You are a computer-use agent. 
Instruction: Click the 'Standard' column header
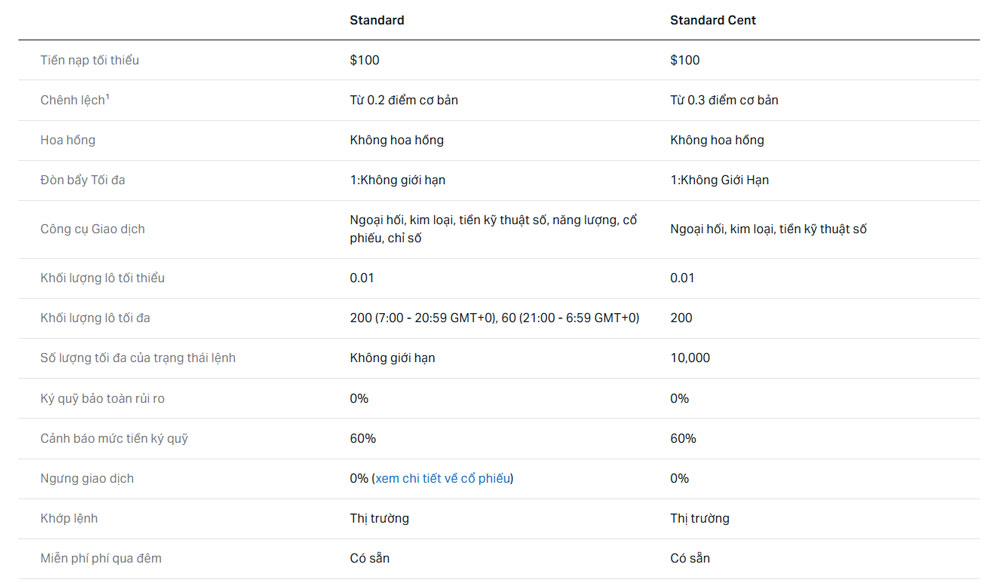pyautogui.click(x=377, y=20)
